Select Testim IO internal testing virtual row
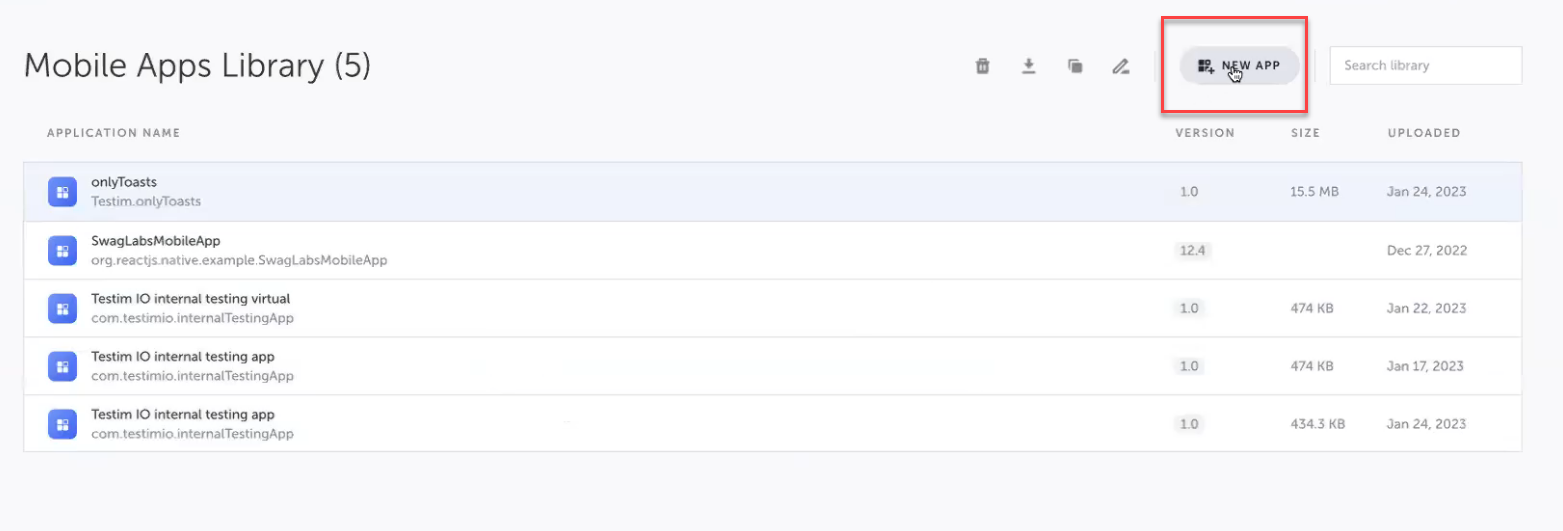The image size is (1563, 531). [600, 308]
